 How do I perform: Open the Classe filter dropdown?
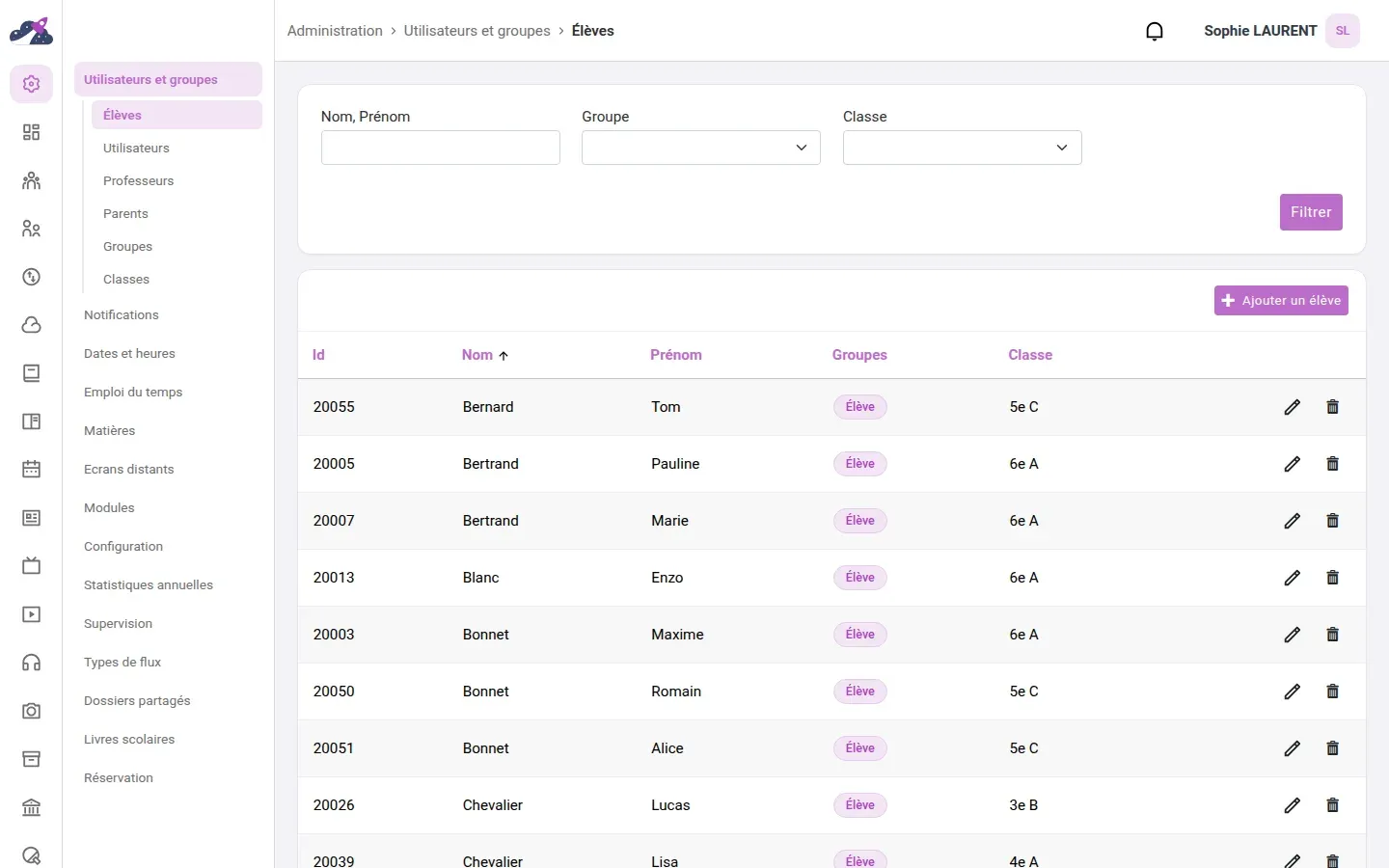point(963,148)
